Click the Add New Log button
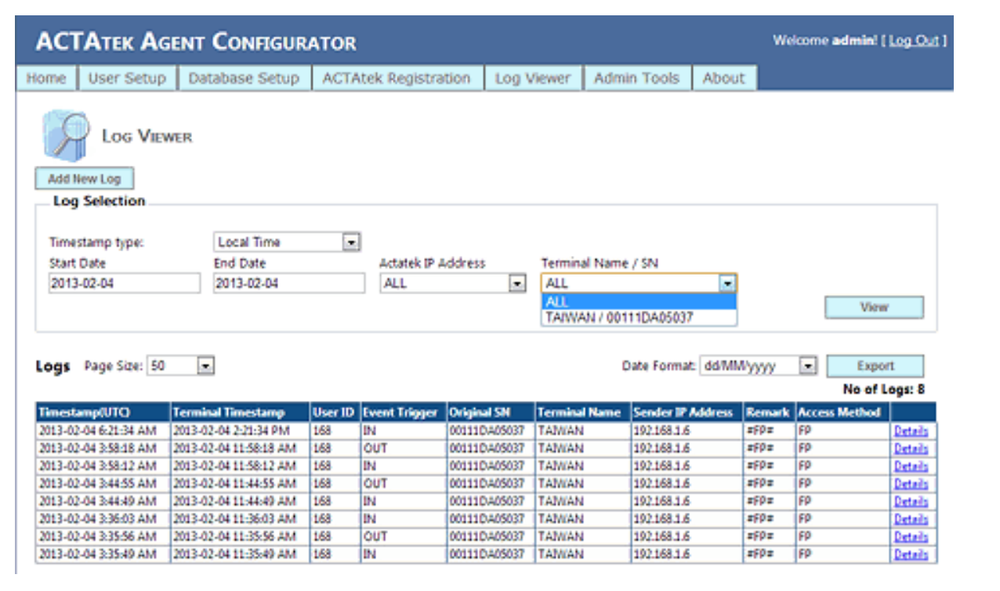Screen dimensions: 1000x591 point(84,179)
